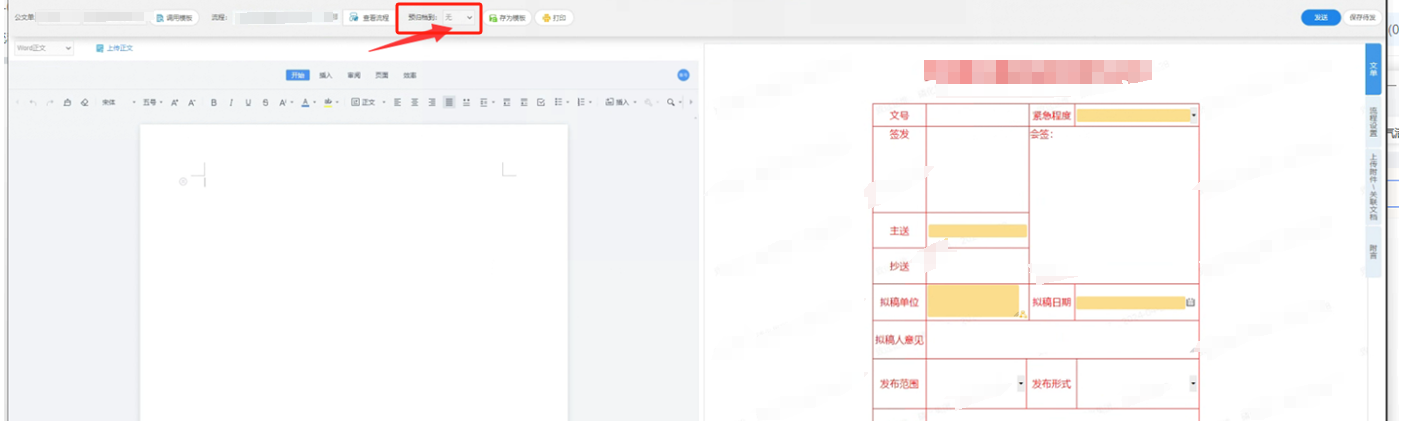Click the decrease font size icon
Screen dimensions: 1403x421
[x=191, y=102]
